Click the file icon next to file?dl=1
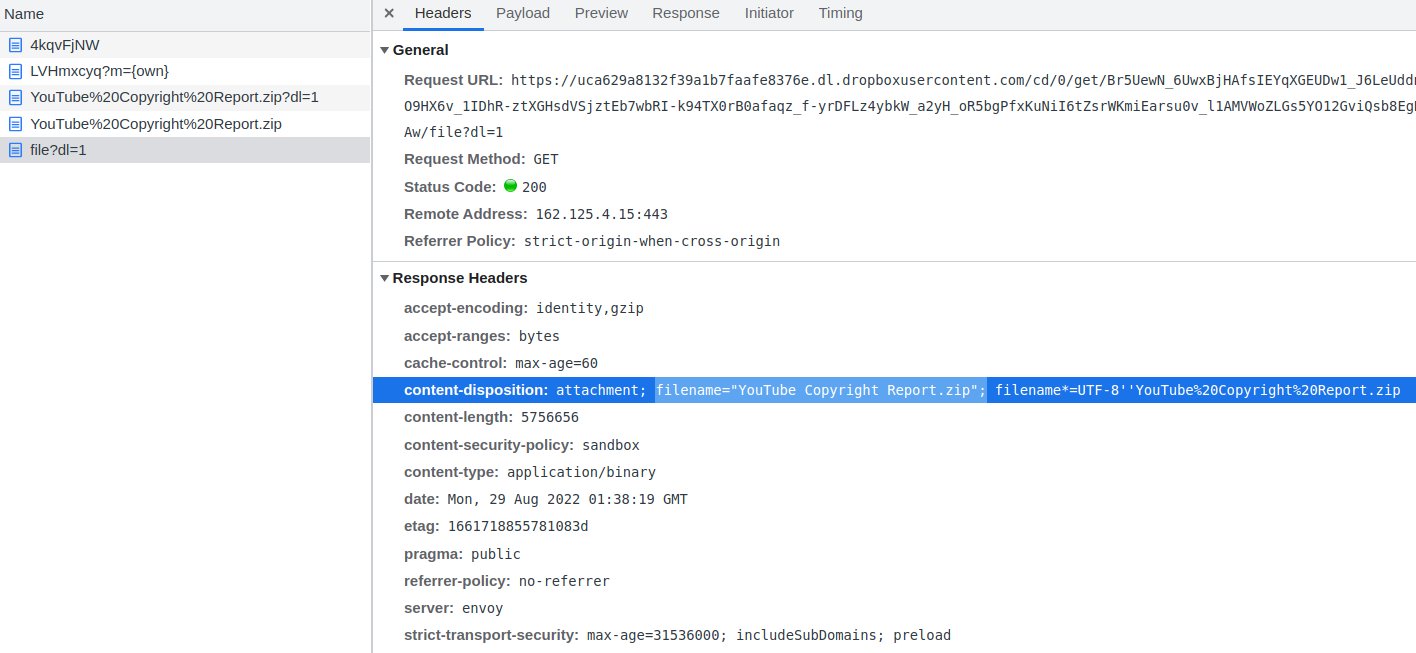This screenshot has height=653, width=1416. click(x=15, y=150)
